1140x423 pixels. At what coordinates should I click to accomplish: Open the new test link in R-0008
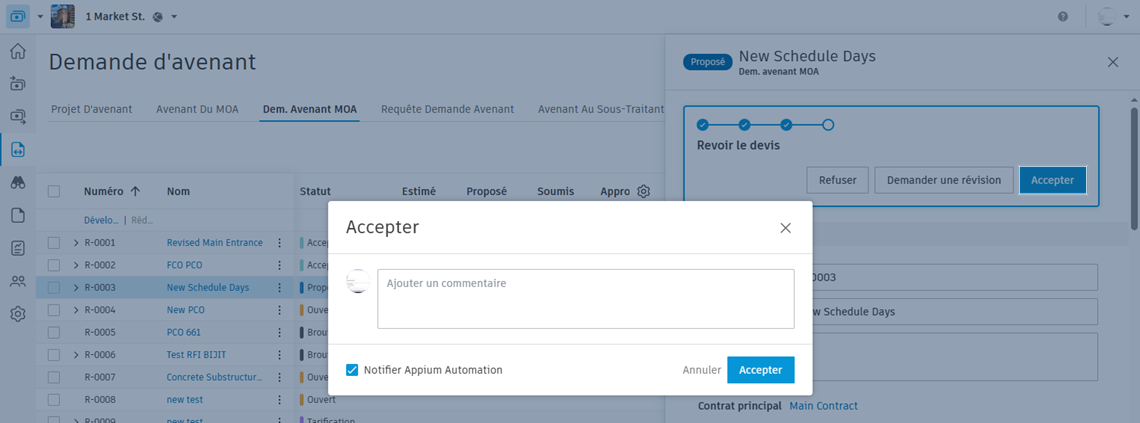coord(185,400)
